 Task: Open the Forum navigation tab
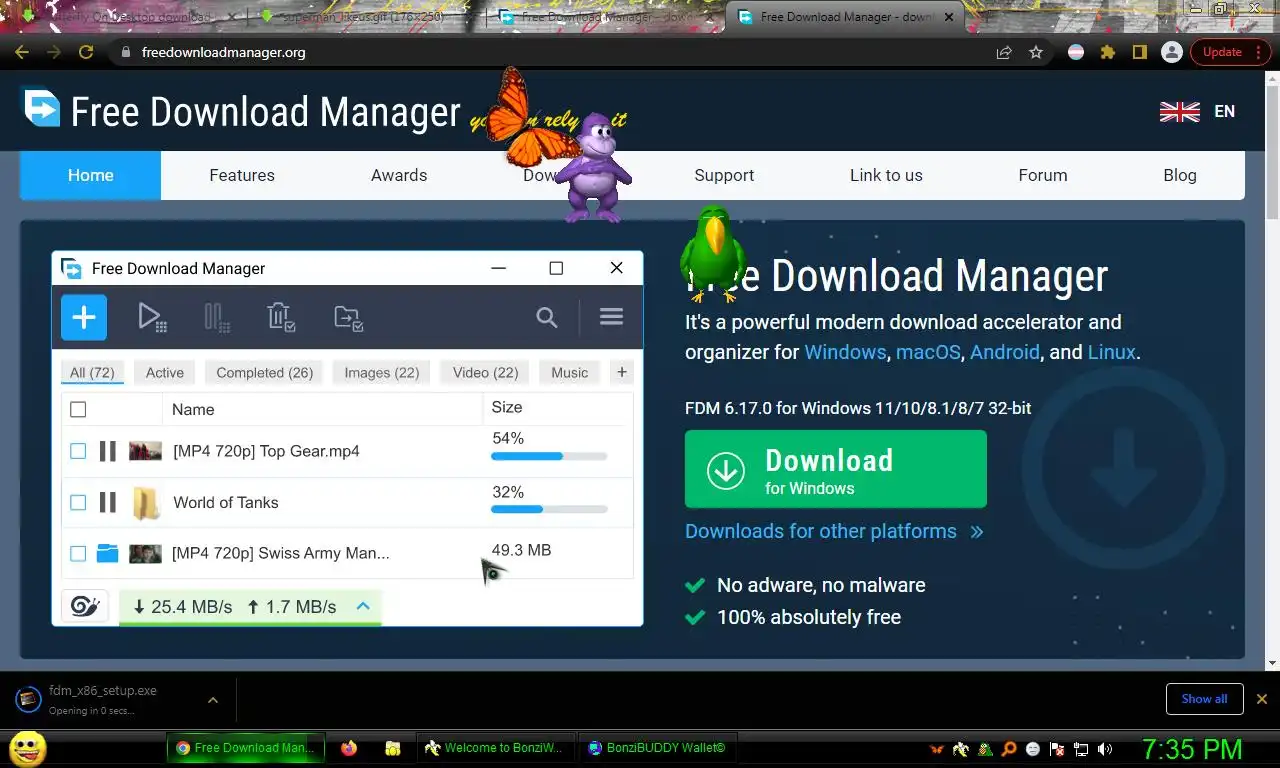[1043, 175]
